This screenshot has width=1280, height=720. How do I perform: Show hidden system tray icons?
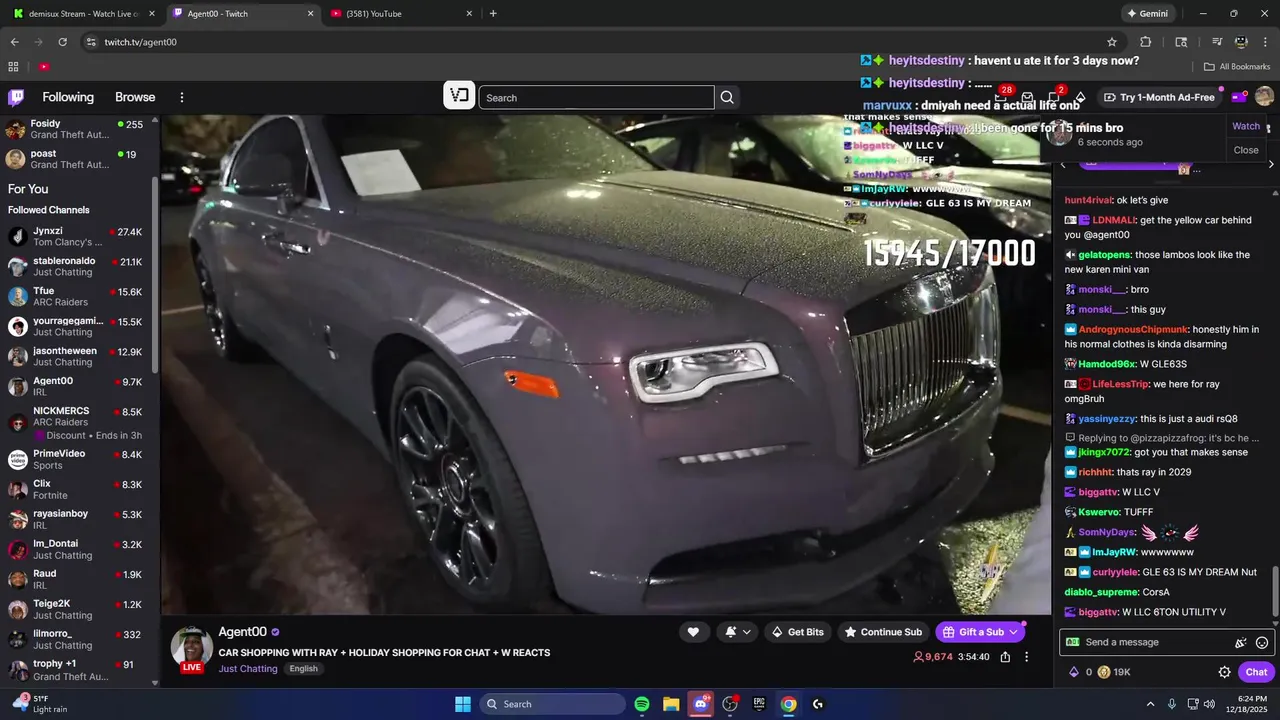point(1150,704)
